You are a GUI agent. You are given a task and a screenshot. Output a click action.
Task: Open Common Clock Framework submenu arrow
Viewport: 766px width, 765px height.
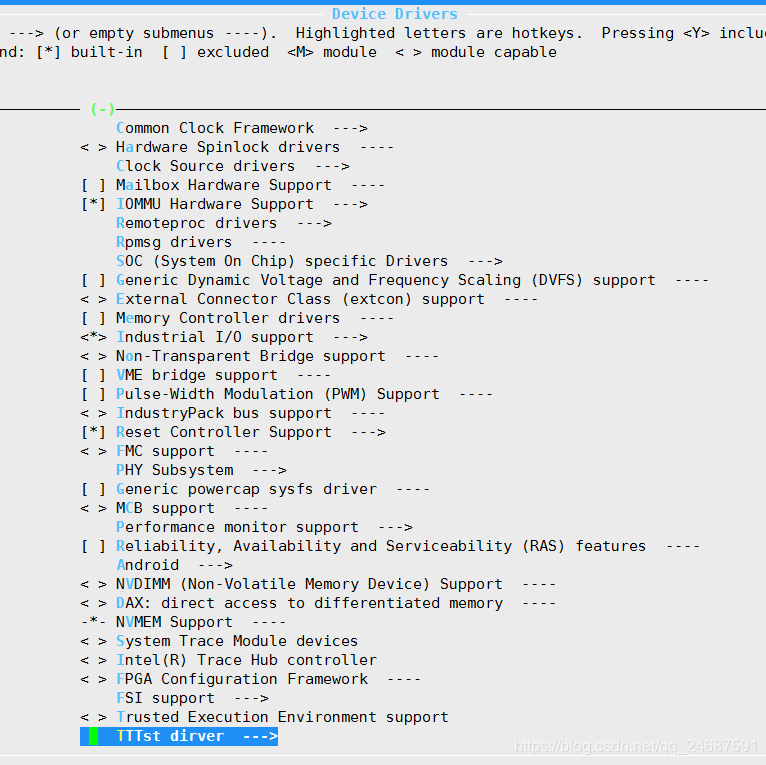pos(350,128)
